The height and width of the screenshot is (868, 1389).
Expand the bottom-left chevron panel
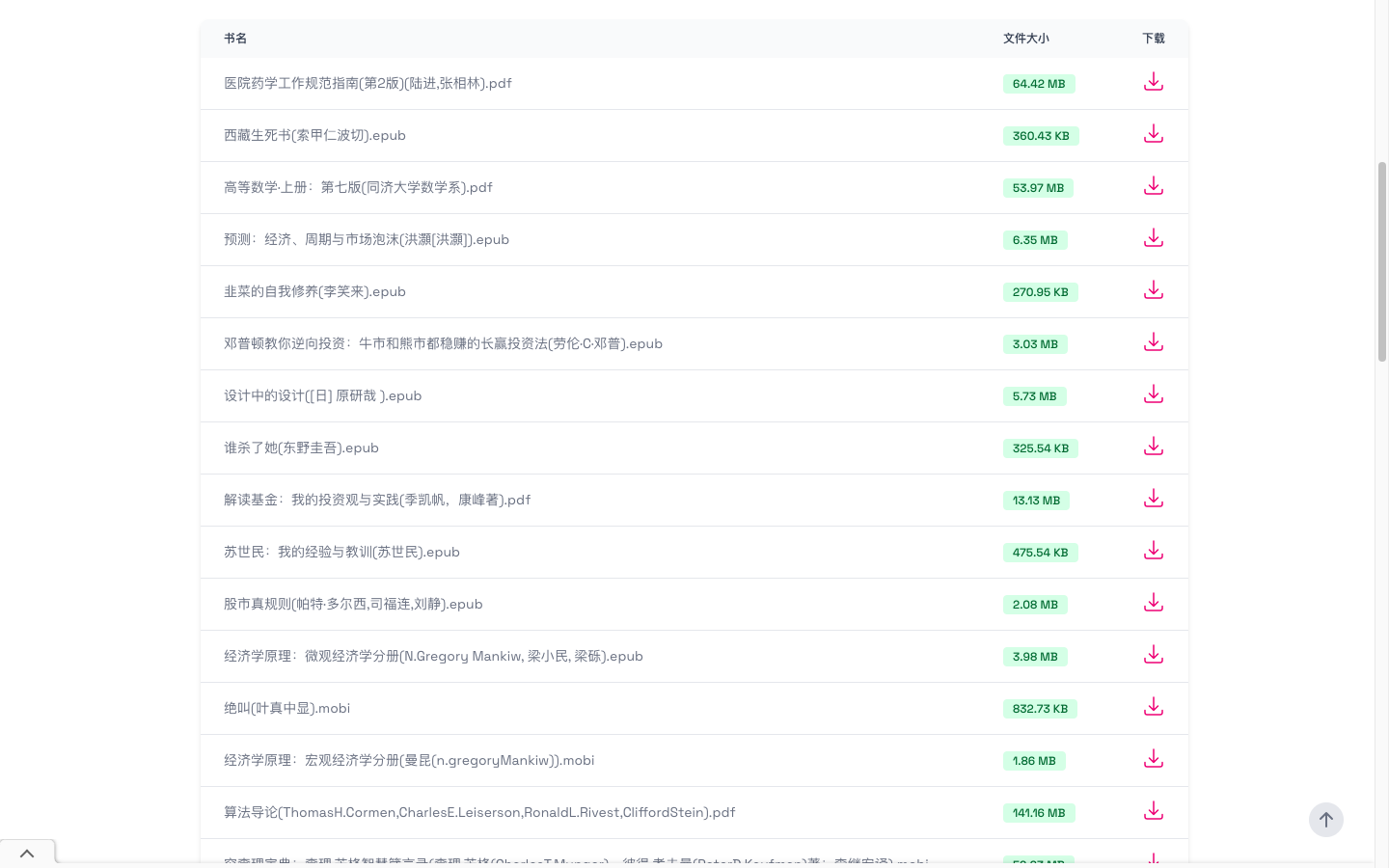(x=27, y=854)
